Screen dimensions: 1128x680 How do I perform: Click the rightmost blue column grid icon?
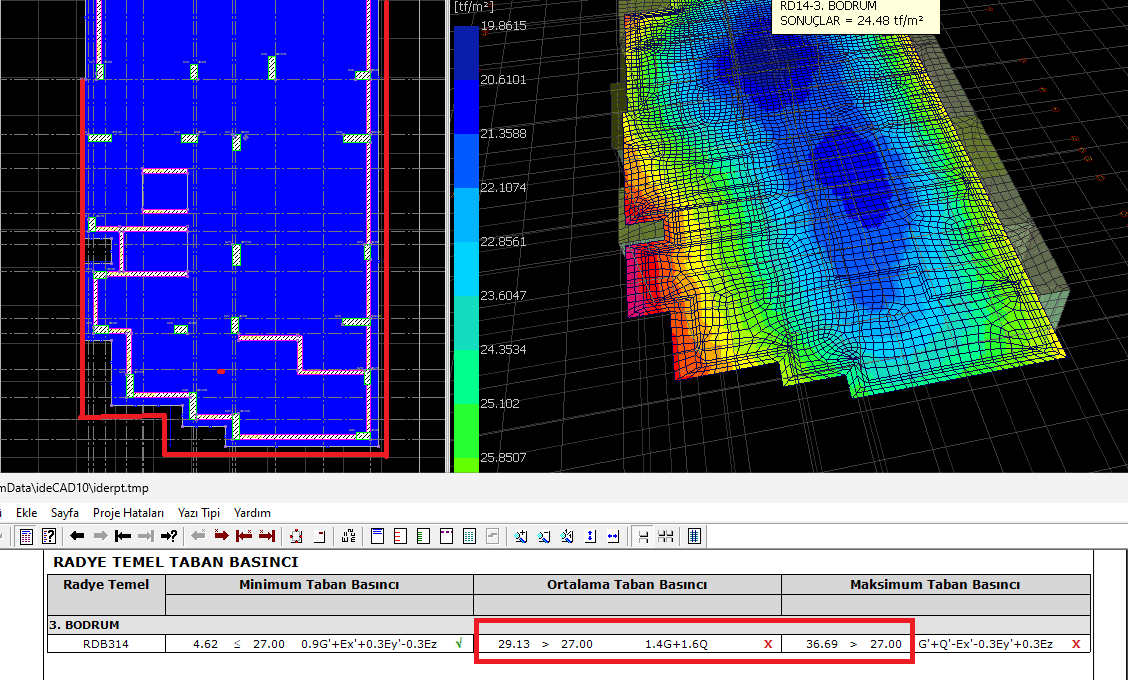point(694,536)
